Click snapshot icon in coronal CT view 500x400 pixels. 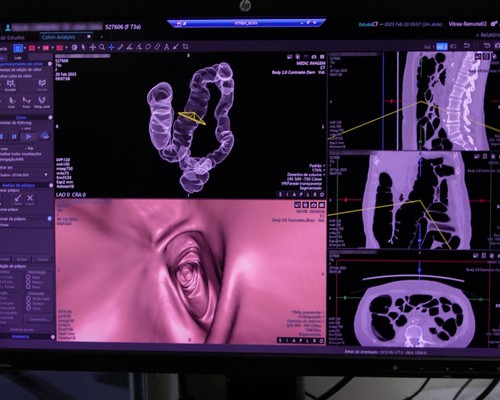pos(477,156)
